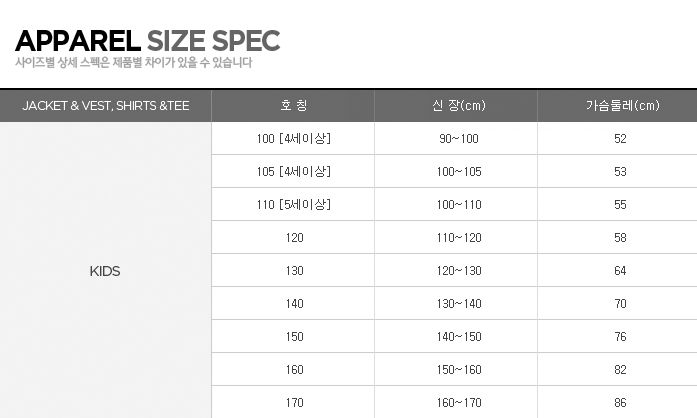This screenshot has height=418, width=697.
Task: Select the 110 [5세이상] size cell
Action: pos(293,205)
